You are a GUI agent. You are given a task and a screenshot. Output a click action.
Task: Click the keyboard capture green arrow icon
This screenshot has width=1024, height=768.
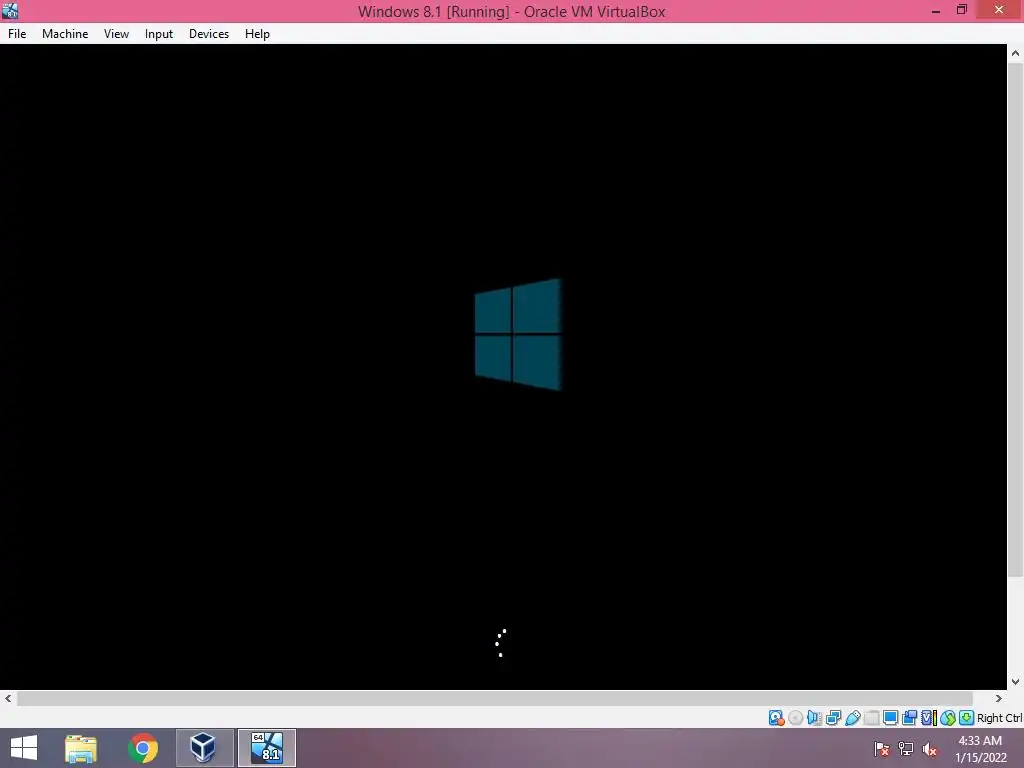pos(967,718)
